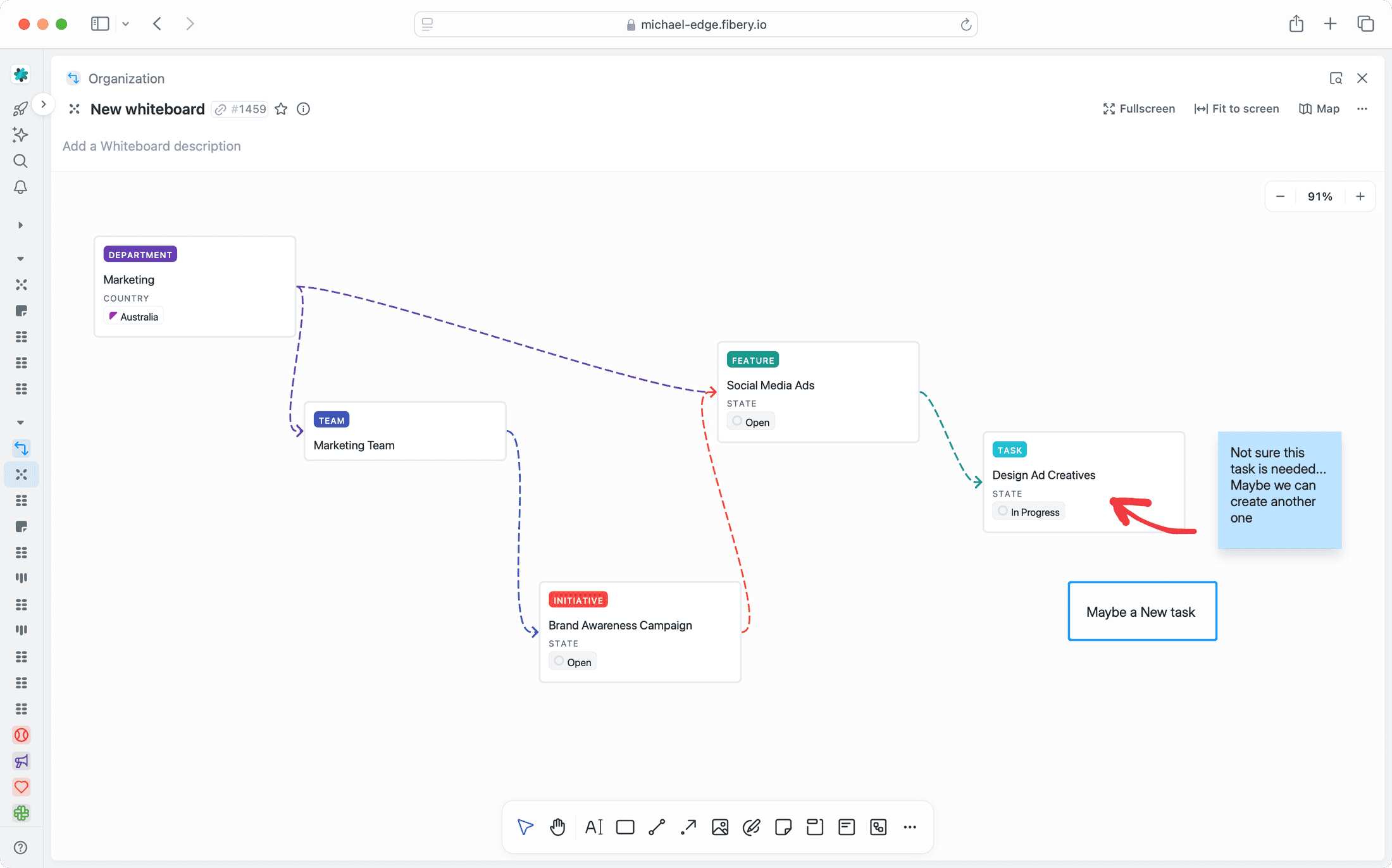Open notifications bell in the sidebar
The image size is (1392, 868).
(x=20, y=188)
